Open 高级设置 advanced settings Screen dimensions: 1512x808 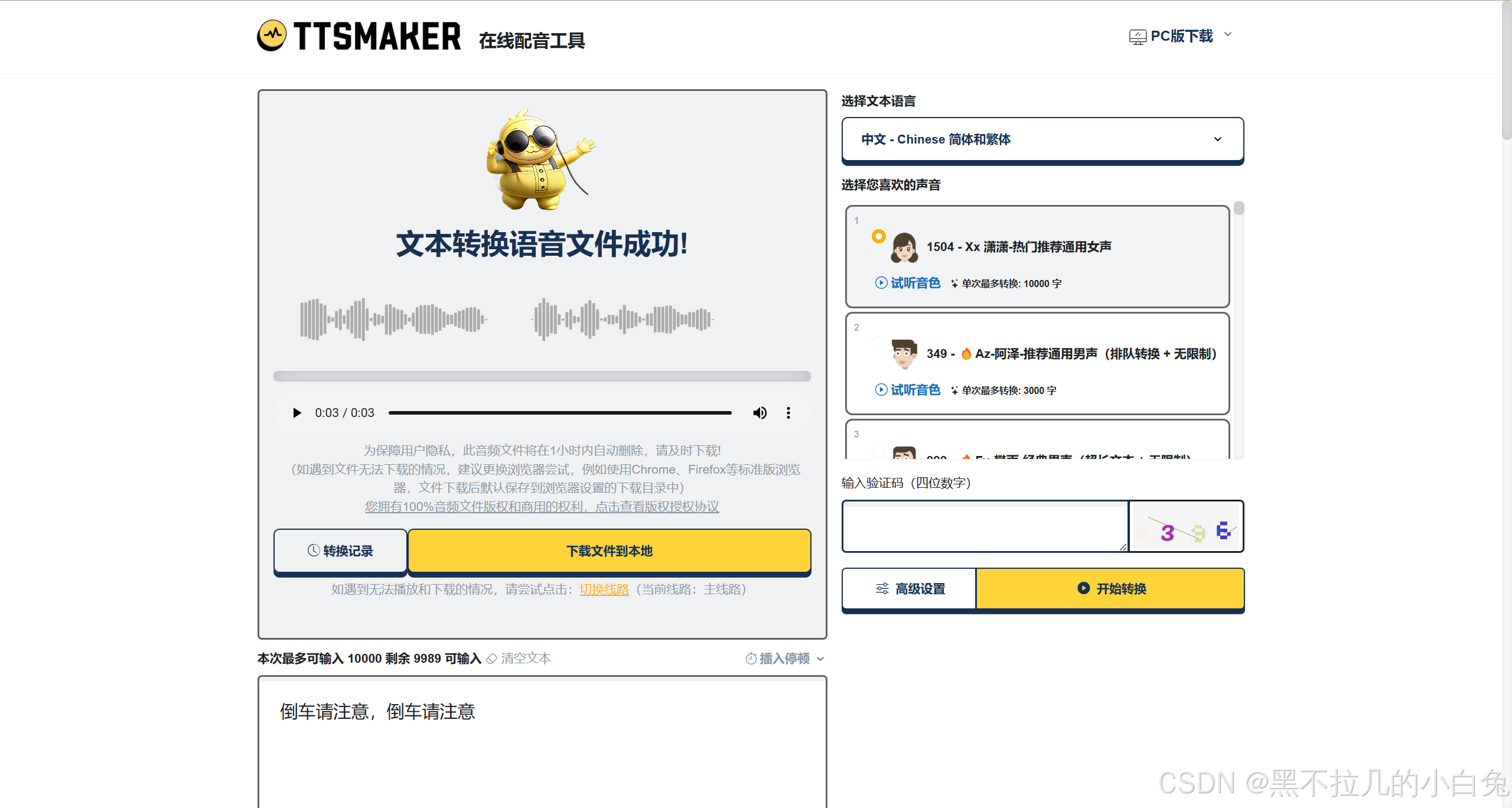click(910, 589)
